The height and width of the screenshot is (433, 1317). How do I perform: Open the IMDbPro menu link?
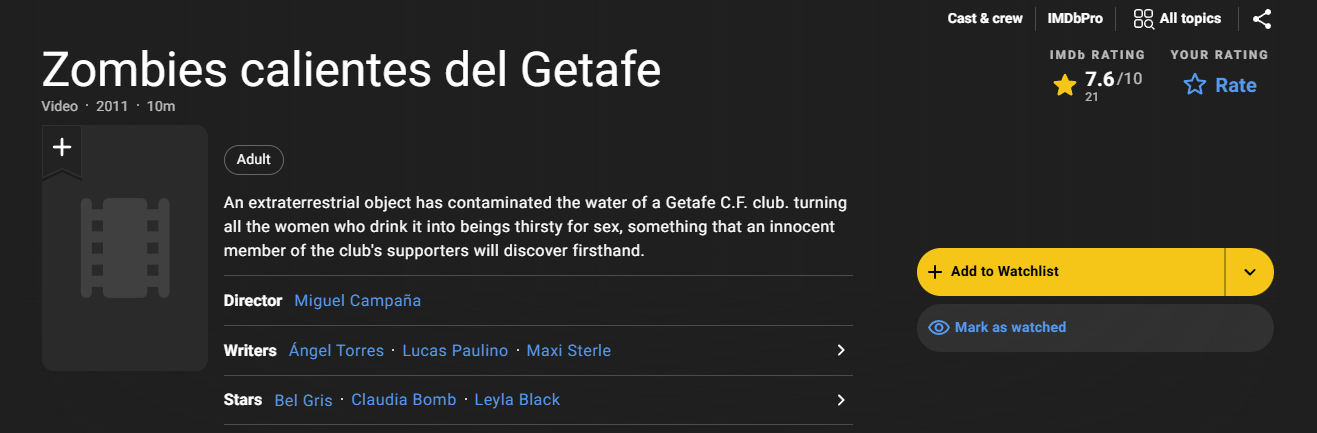tap(1075, 19)
